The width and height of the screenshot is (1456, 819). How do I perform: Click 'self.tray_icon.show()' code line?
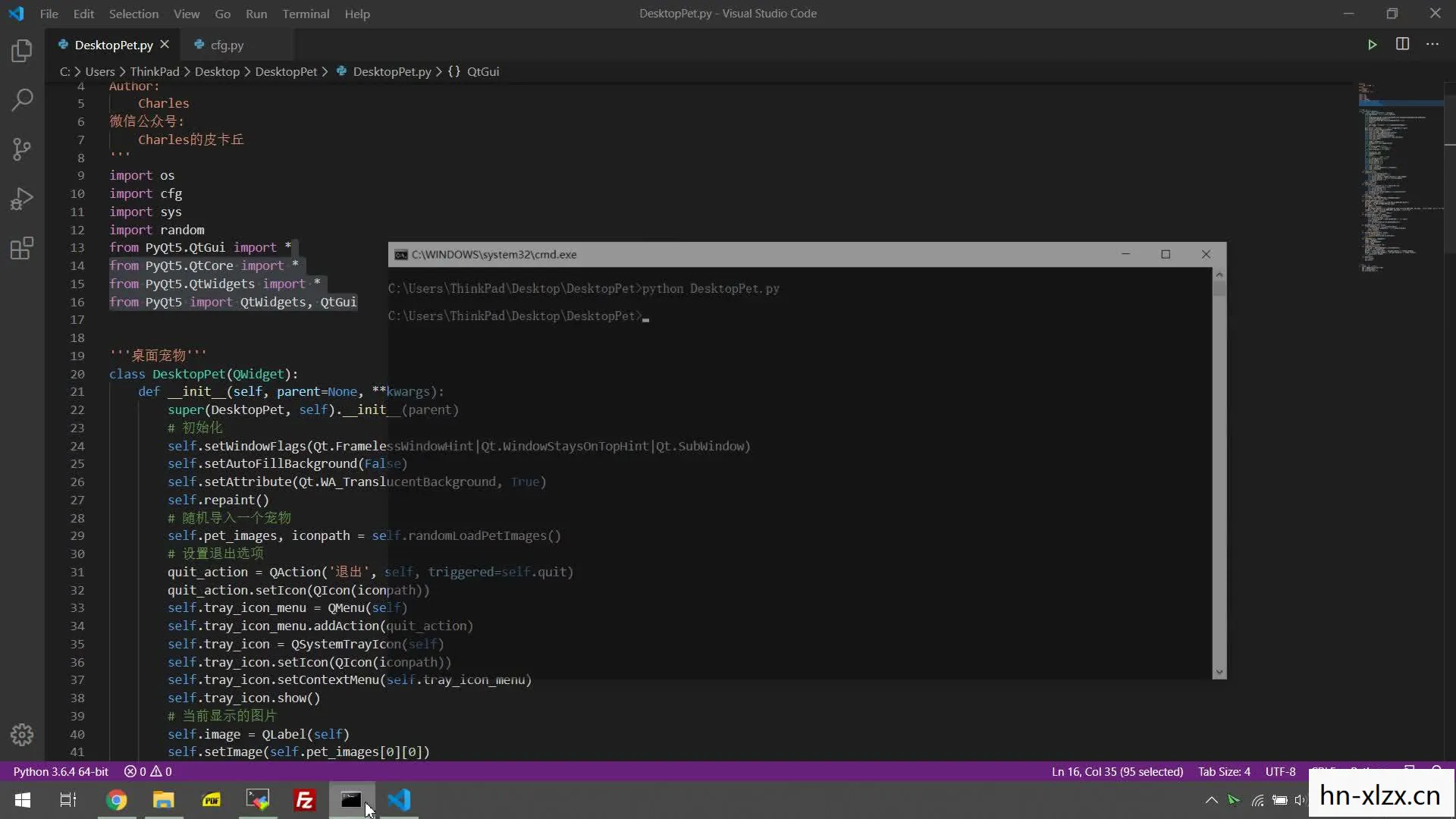click(243, 698)
